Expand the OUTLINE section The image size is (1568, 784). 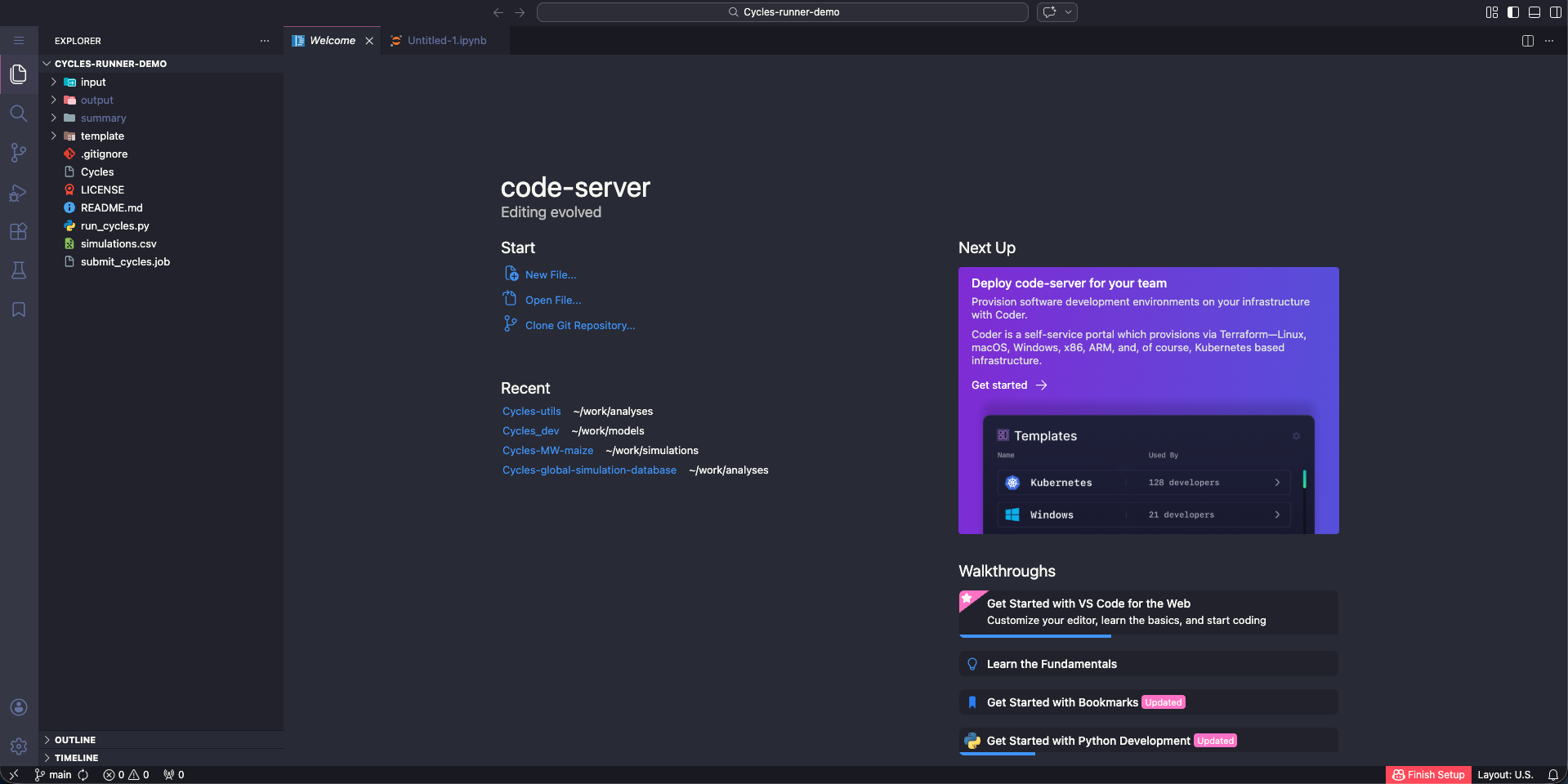point(161,740)
